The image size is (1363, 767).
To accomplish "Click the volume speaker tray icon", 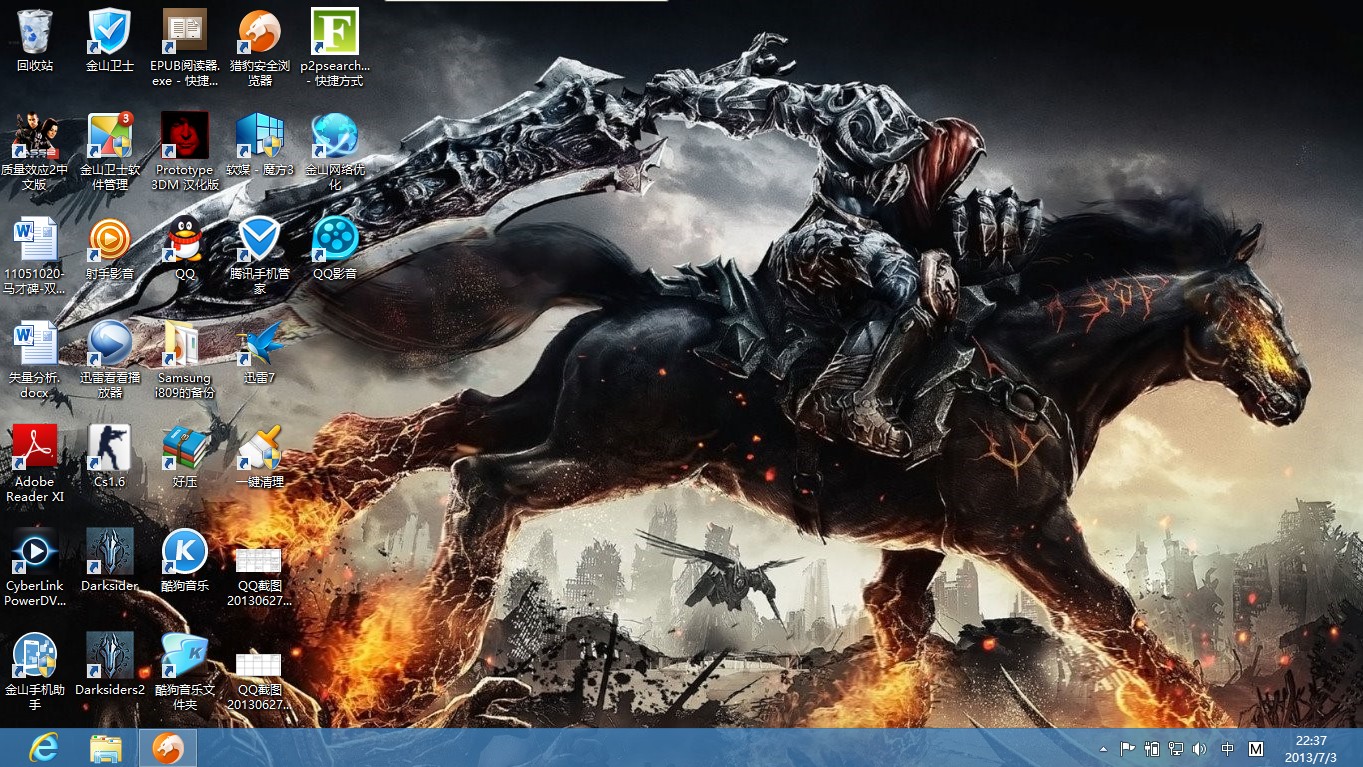I will tap(1200, 749).
